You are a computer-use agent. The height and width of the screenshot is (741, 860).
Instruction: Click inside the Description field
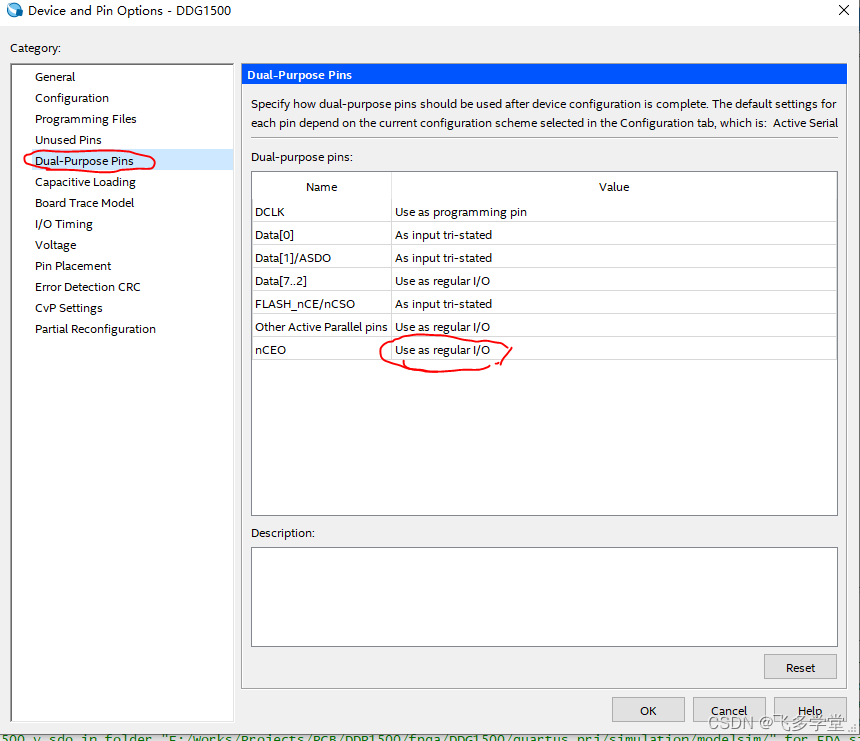point(543,595)
